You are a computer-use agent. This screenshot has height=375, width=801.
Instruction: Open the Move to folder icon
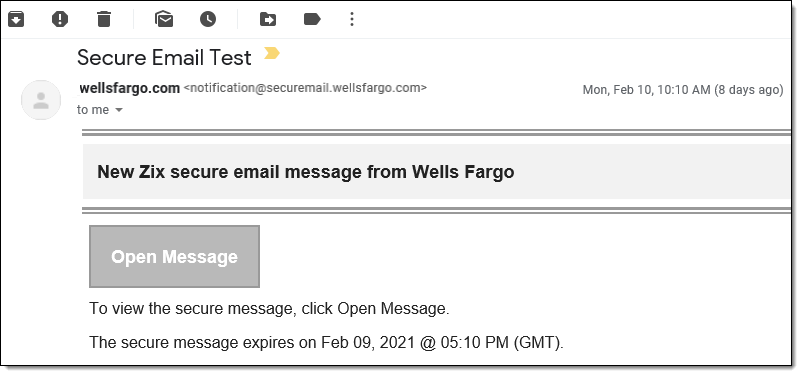(268, 19)
